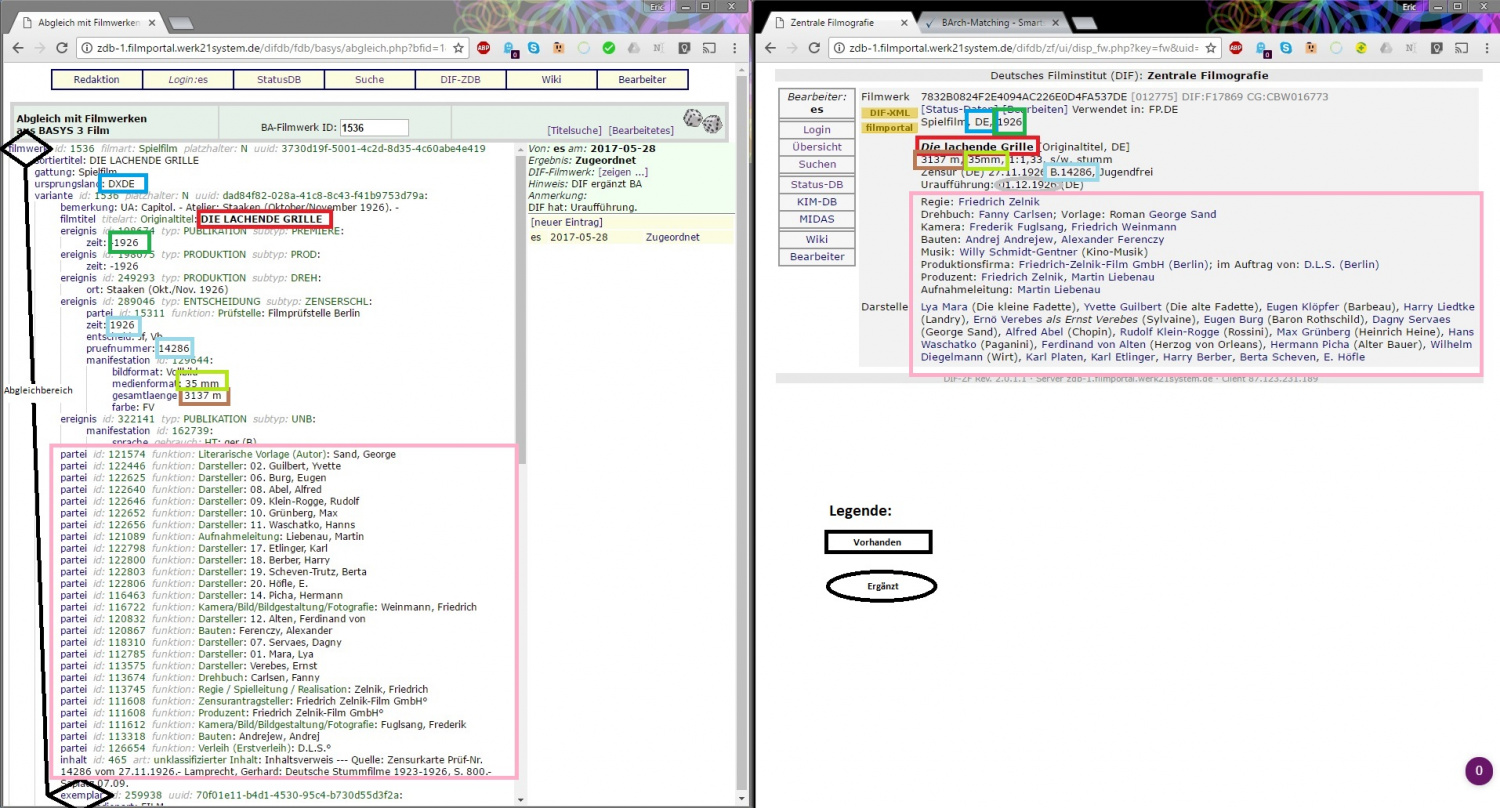This screenshot has width=1500, height=808.
Task: Open the Chrome menu in the Filmografie window
Action: (1485, 47)
